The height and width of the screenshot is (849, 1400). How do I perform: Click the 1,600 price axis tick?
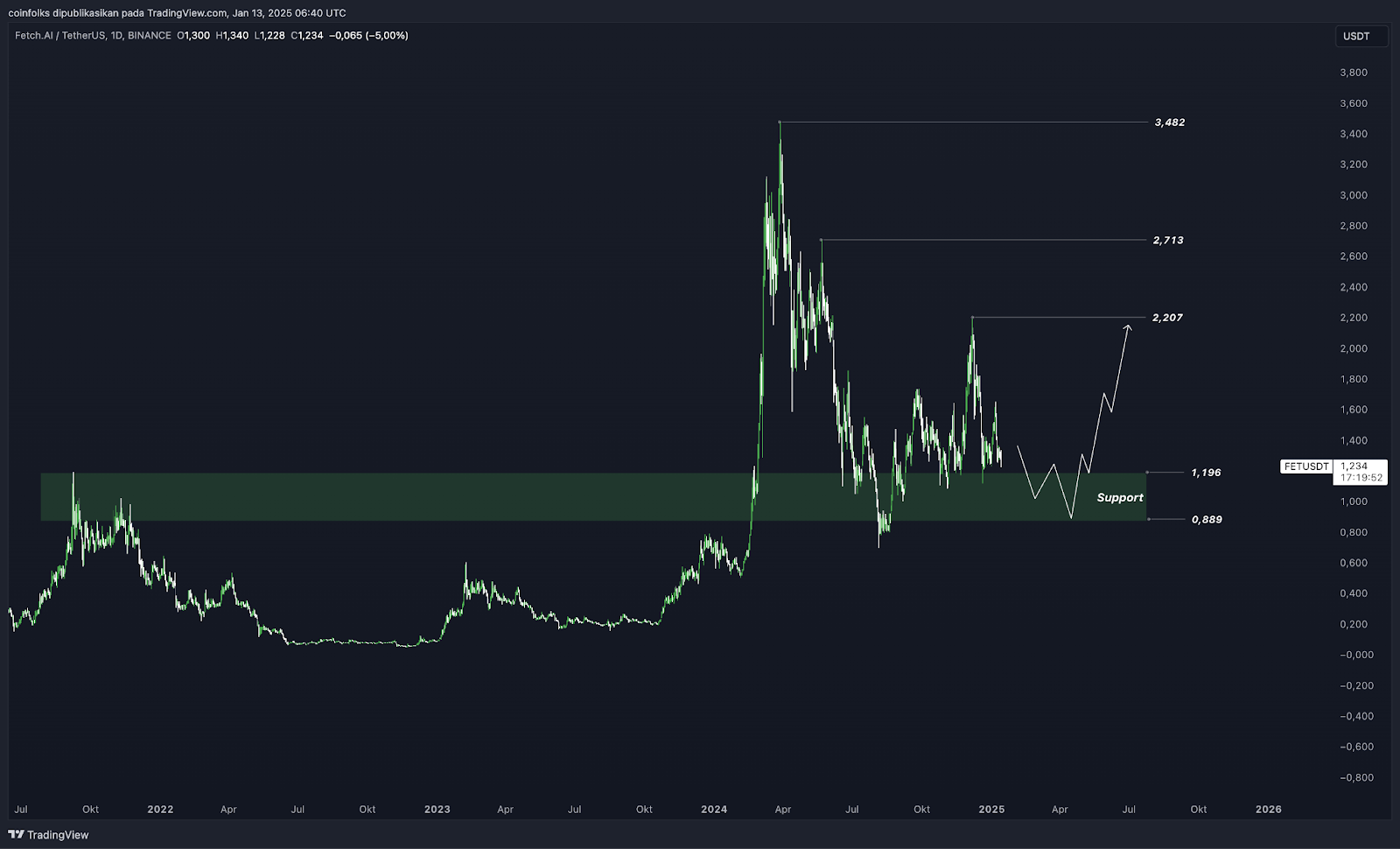pos(1354,410)
